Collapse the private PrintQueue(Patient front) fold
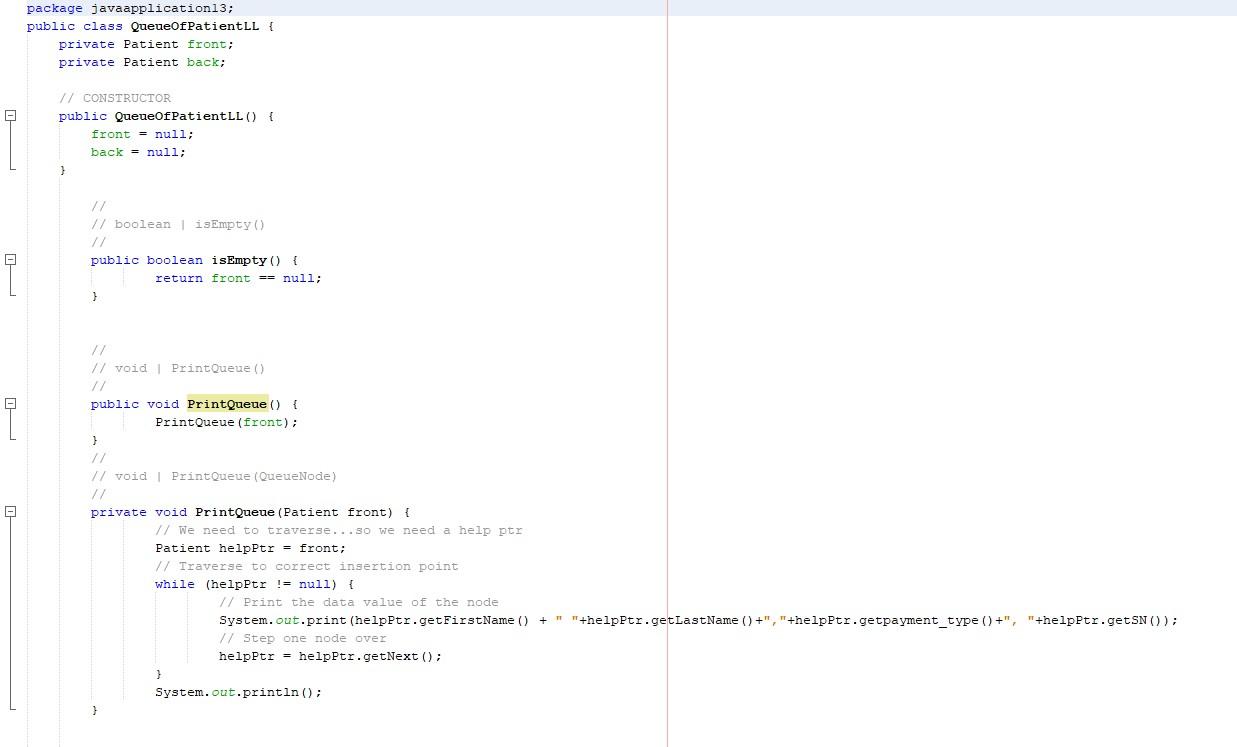 pos(10,511)
